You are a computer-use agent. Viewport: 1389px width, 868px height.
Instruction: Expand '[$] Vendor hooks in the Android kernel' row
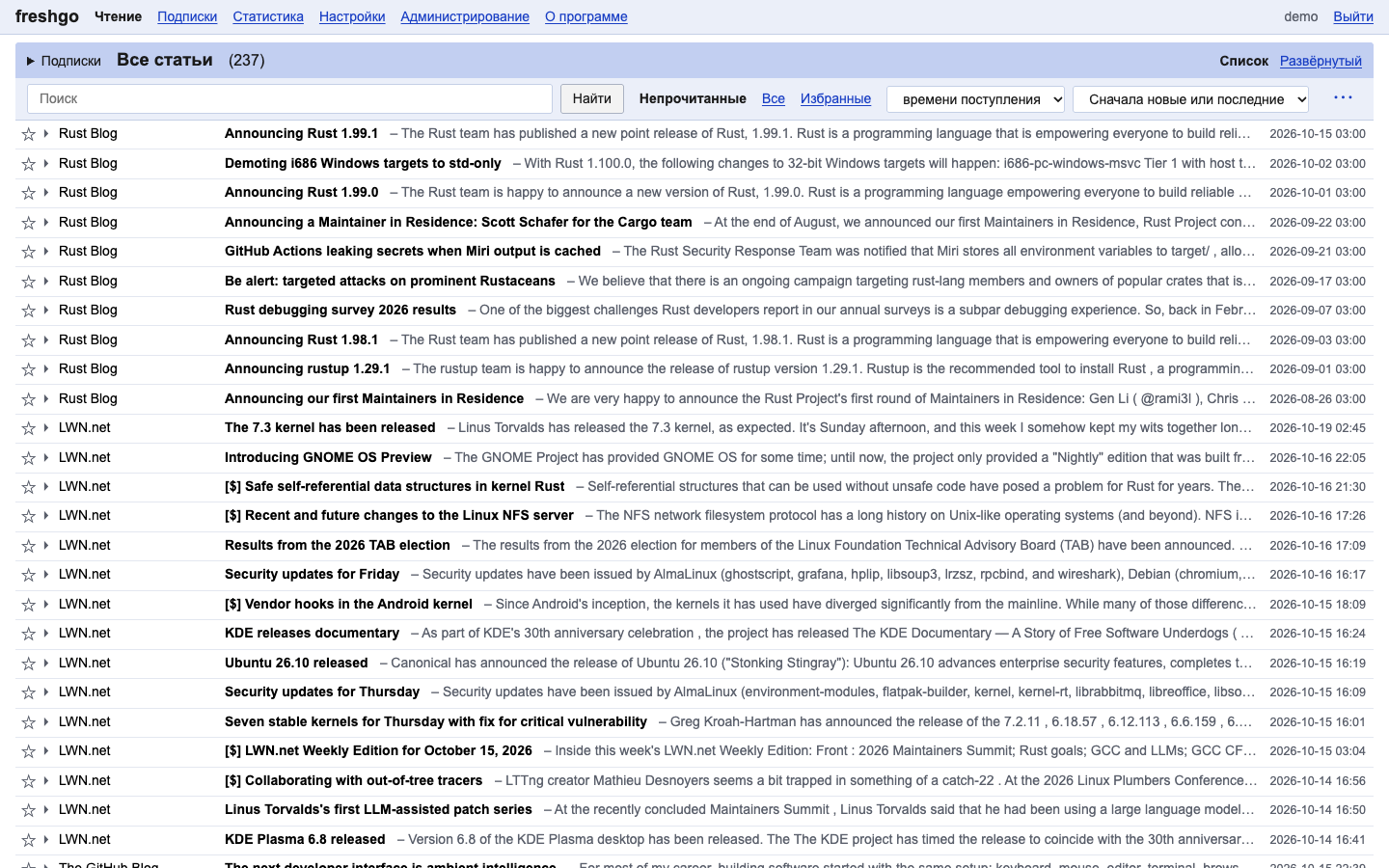pos(46,604)
